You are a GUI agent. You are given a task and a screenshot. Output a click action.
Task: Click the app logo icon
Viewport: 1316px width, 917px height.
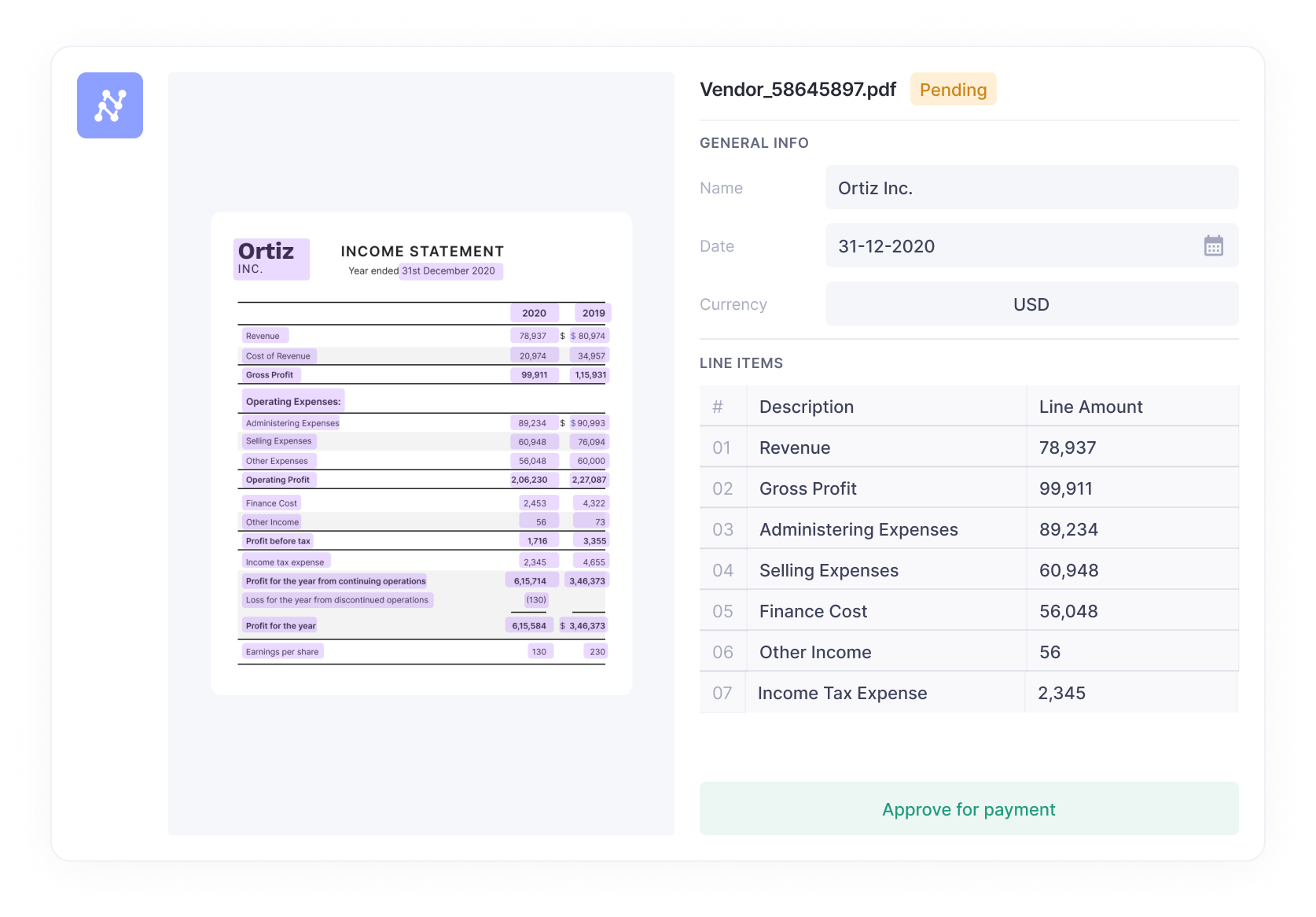click(110, 105)
